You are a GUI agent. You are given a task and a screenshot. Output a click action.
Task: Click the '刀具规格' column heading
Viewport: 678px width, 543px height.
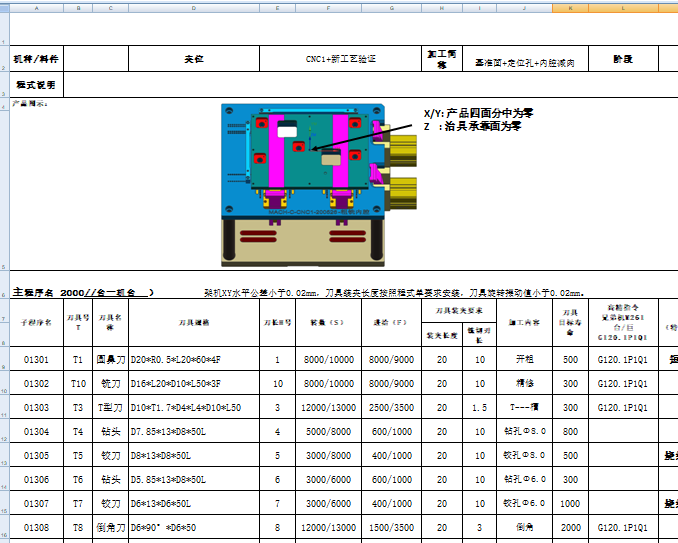coord(194,323)
